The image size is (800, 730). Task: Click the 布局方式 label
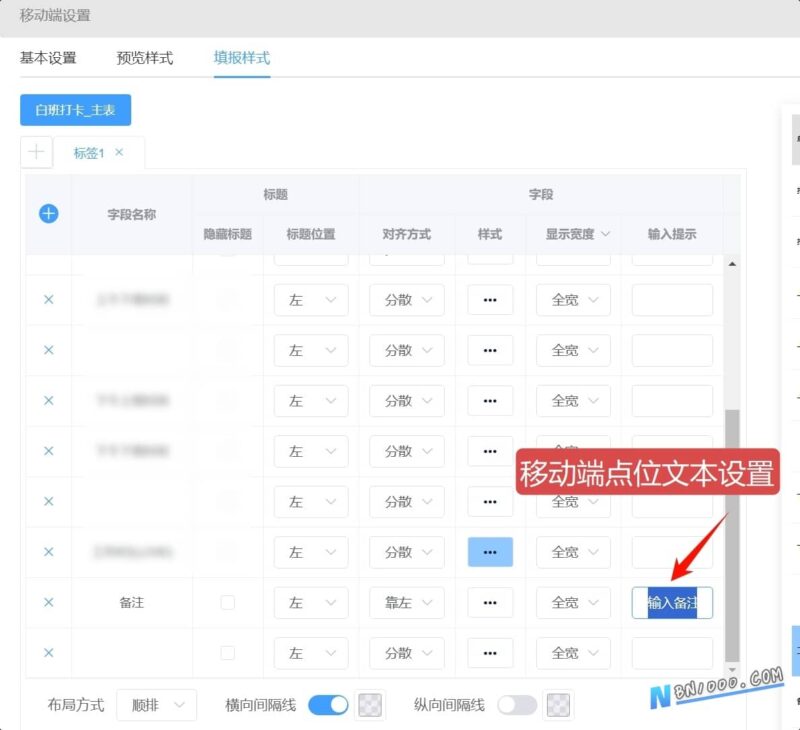pos(76,705)
